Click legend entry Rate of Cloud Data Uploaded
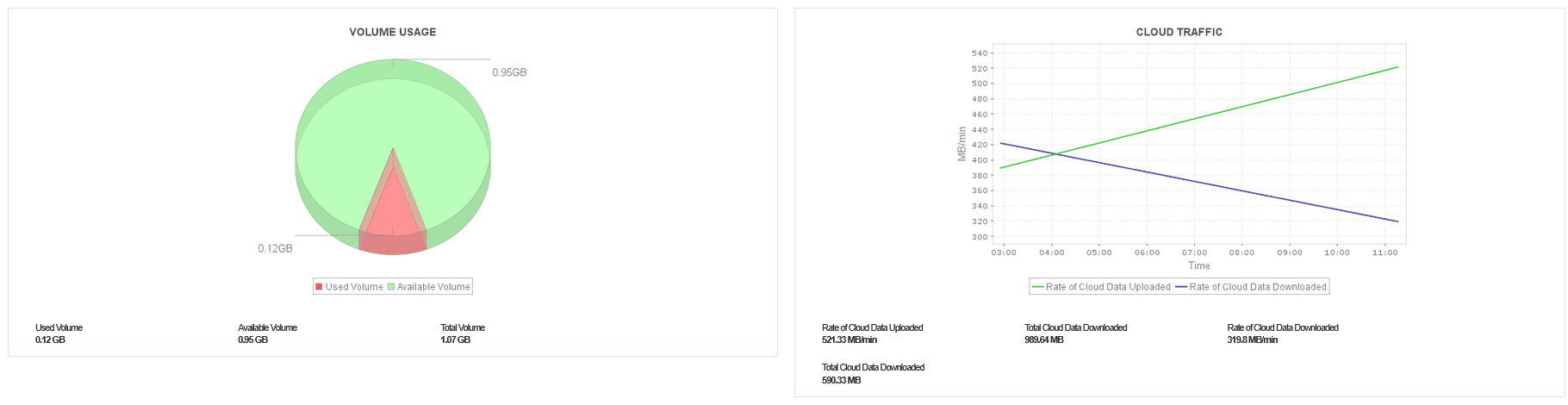The width and height of the screenshot is (1568, 405). tap(1108, 287)
